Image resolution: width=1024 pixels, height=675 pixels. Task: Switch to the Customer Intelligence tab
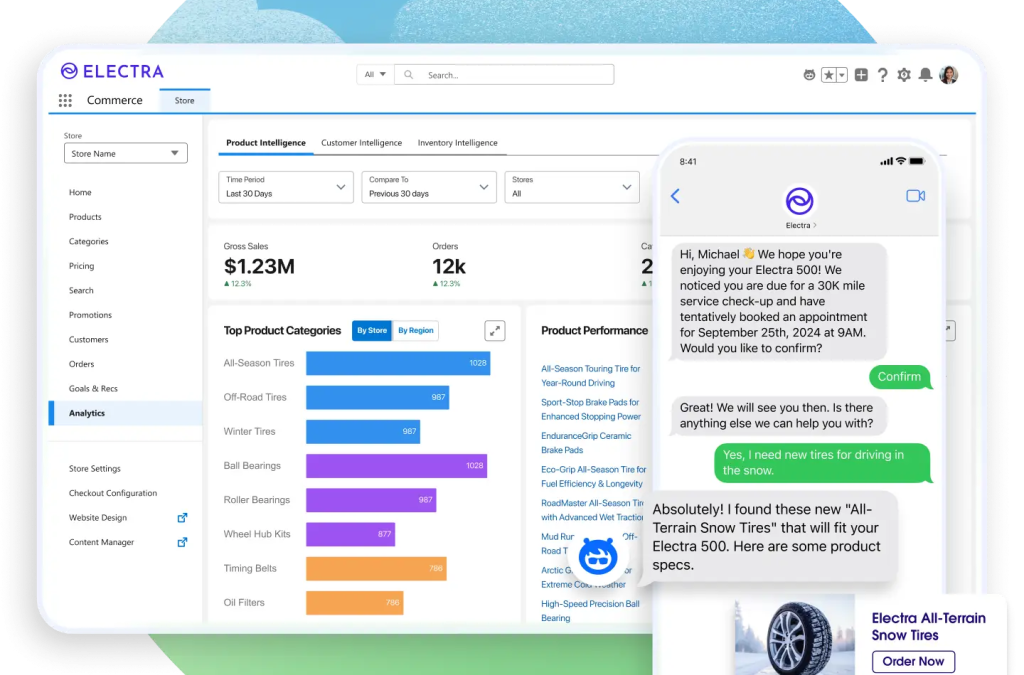pyautogui.click(x=361, y=142)
